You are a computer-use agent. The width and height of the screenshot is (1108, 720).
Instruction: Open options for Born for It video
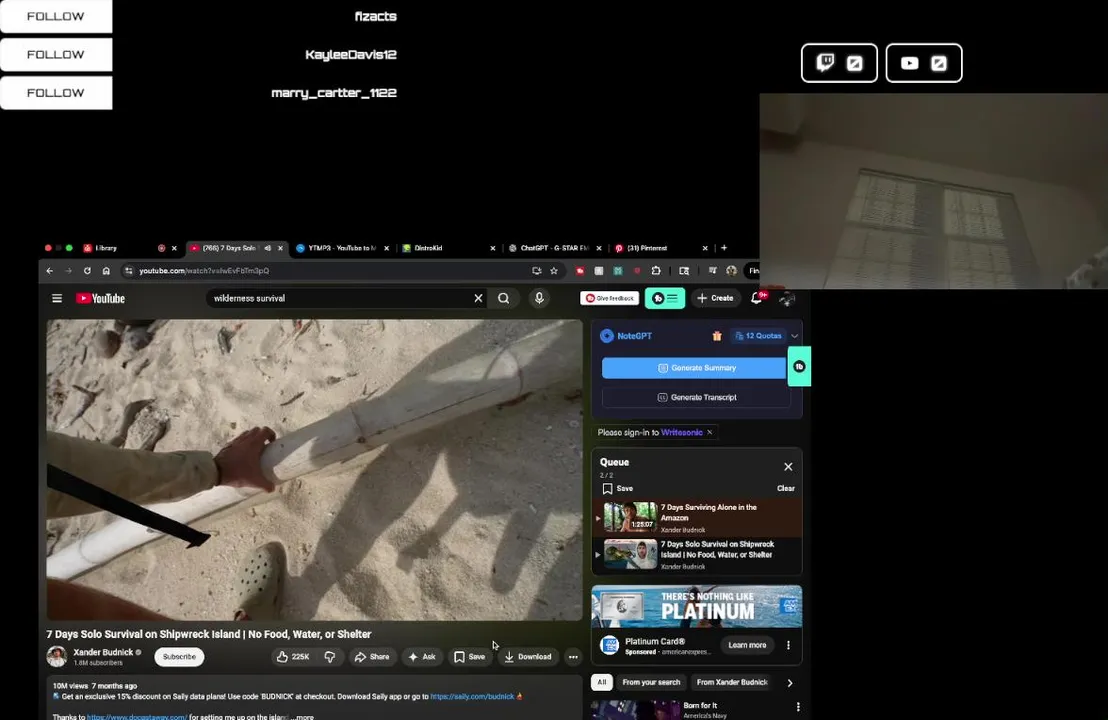click(x=798, y=707)
